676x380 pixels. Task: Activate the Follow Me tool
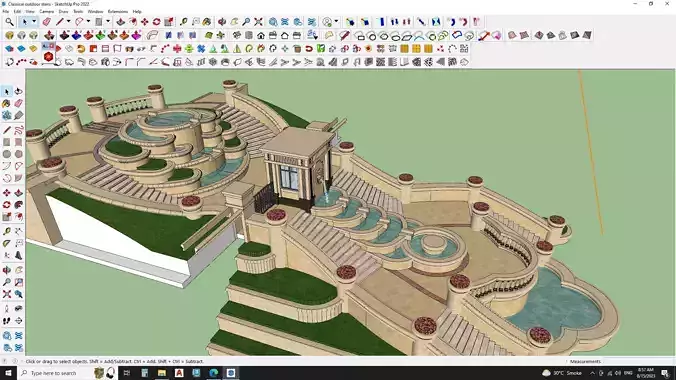18,204
